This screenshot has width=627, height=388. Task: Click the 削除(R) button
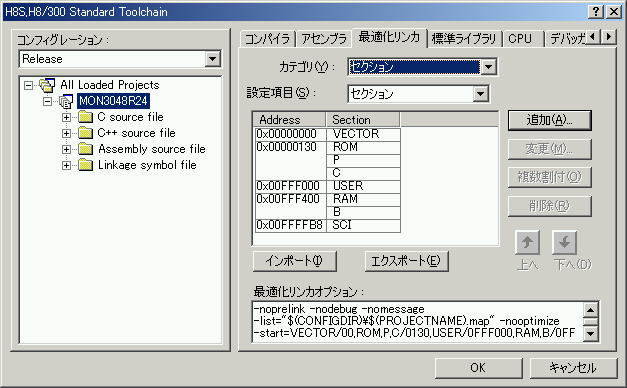(549, 206)
